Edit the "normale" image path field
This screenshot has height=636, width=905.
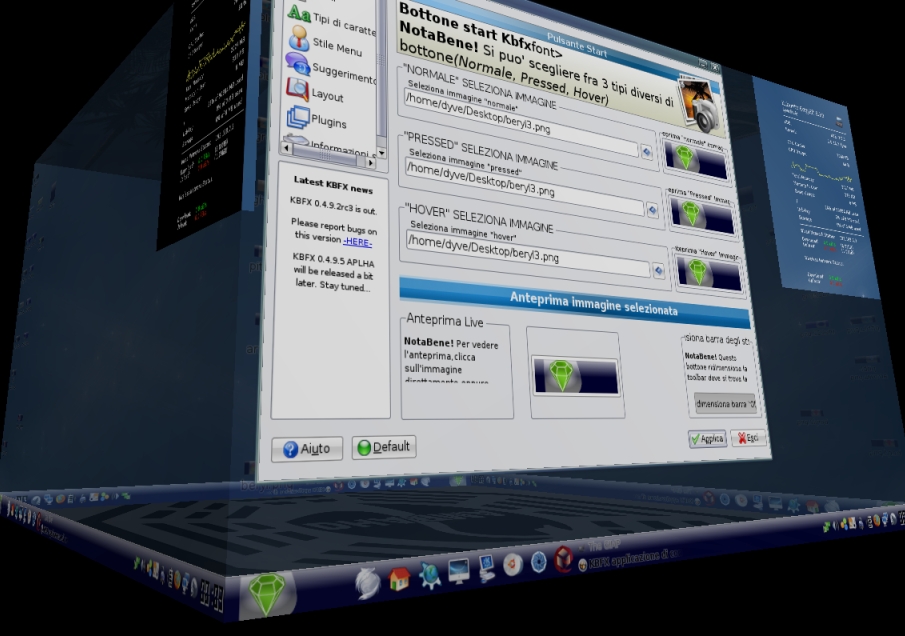click(521, 124)
